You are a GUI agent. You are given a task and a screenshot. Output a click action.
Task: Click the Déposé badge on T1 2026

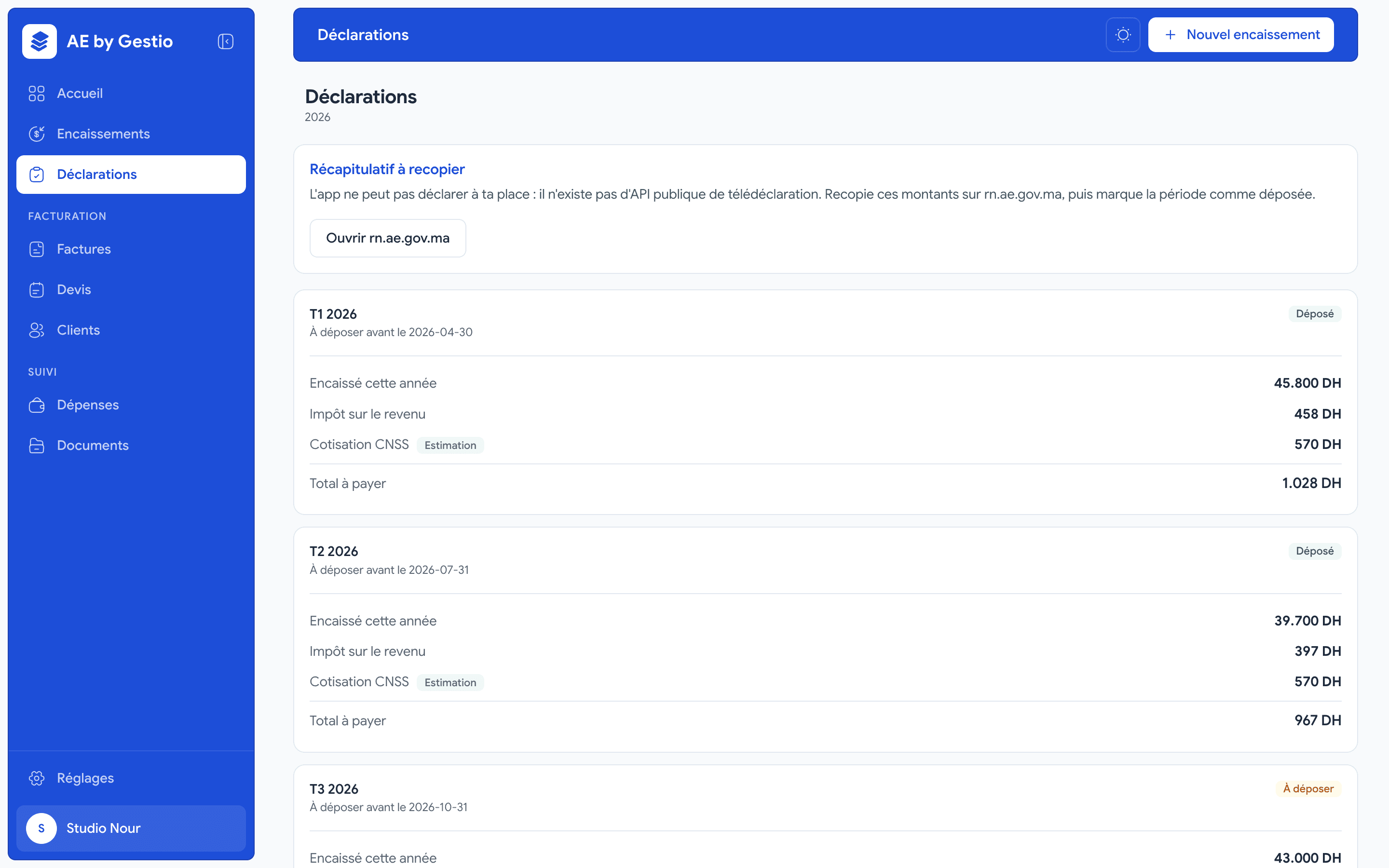pyautogui.click(x=1314, y=314)
